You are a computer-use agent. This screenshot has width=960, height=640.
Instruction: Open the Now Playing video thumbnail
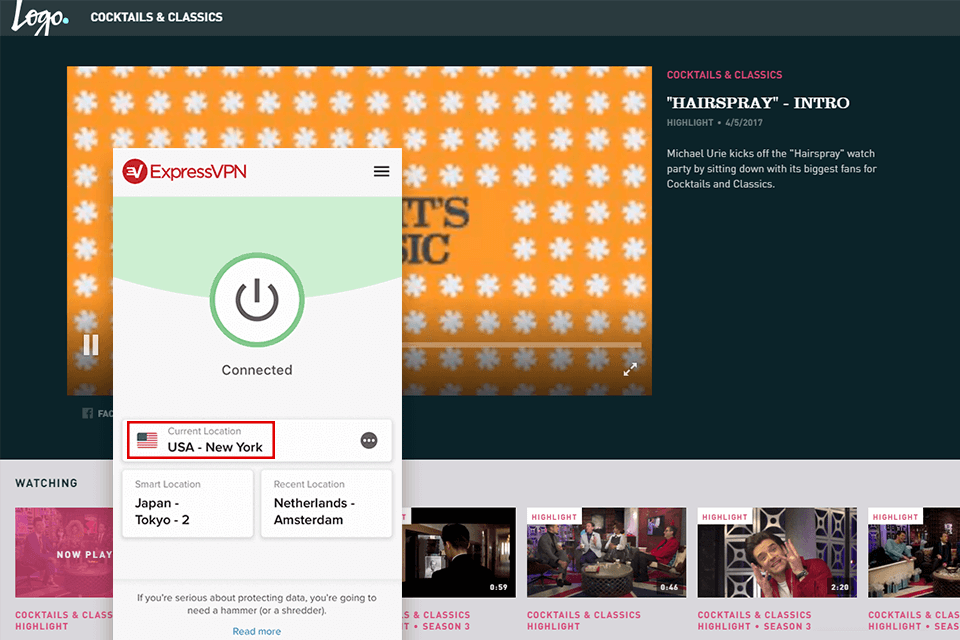click(x=64, y=552)
